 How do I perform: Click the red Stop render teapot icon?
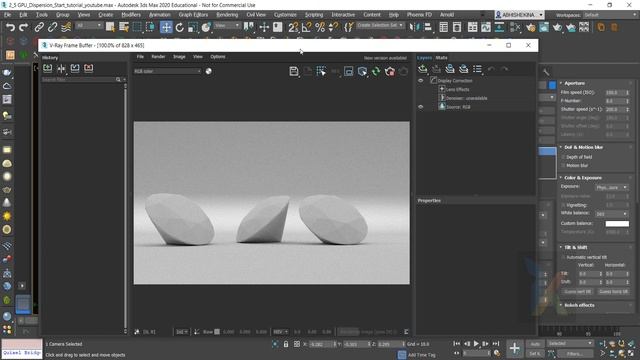point(390,71)
